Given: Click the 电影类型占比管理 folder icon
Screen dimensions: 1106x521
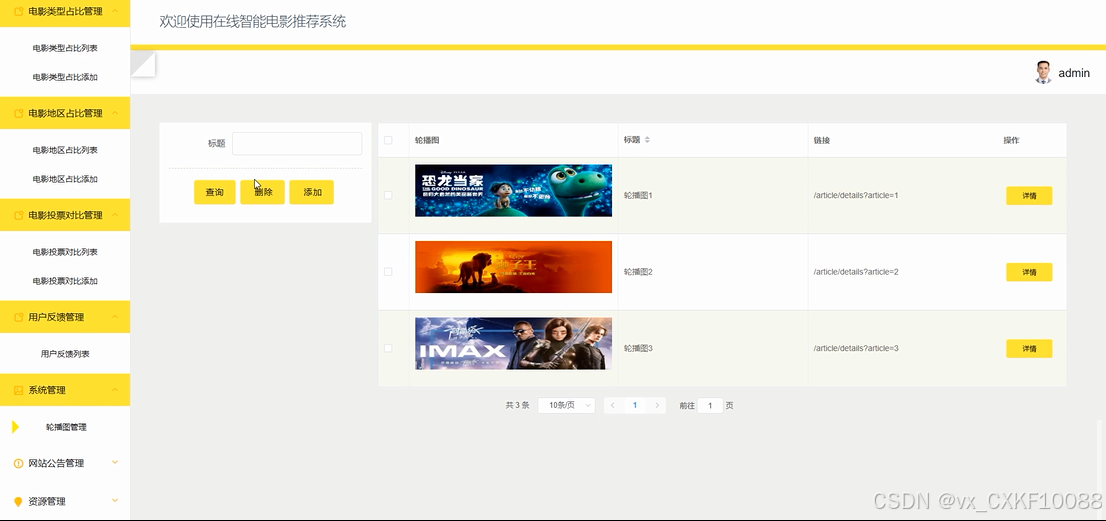Looking at the screenshot, I should tap(19, 11).
